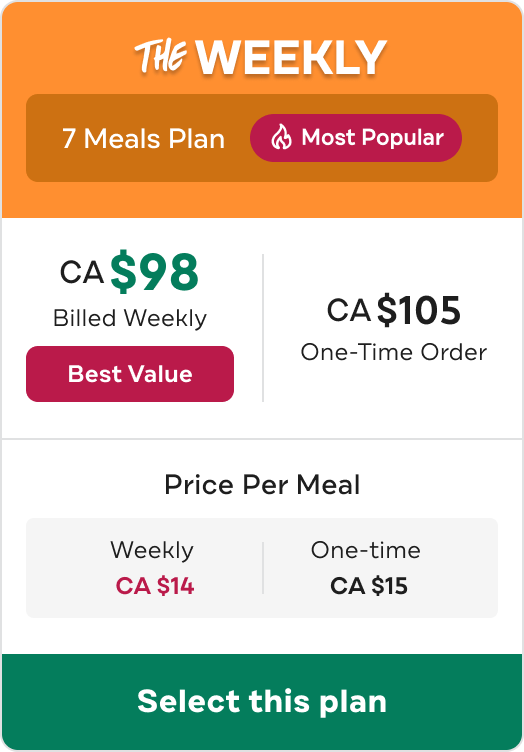Click the Most Popular badge
This screenshot has width=524, height=752.
pos(356,138)
